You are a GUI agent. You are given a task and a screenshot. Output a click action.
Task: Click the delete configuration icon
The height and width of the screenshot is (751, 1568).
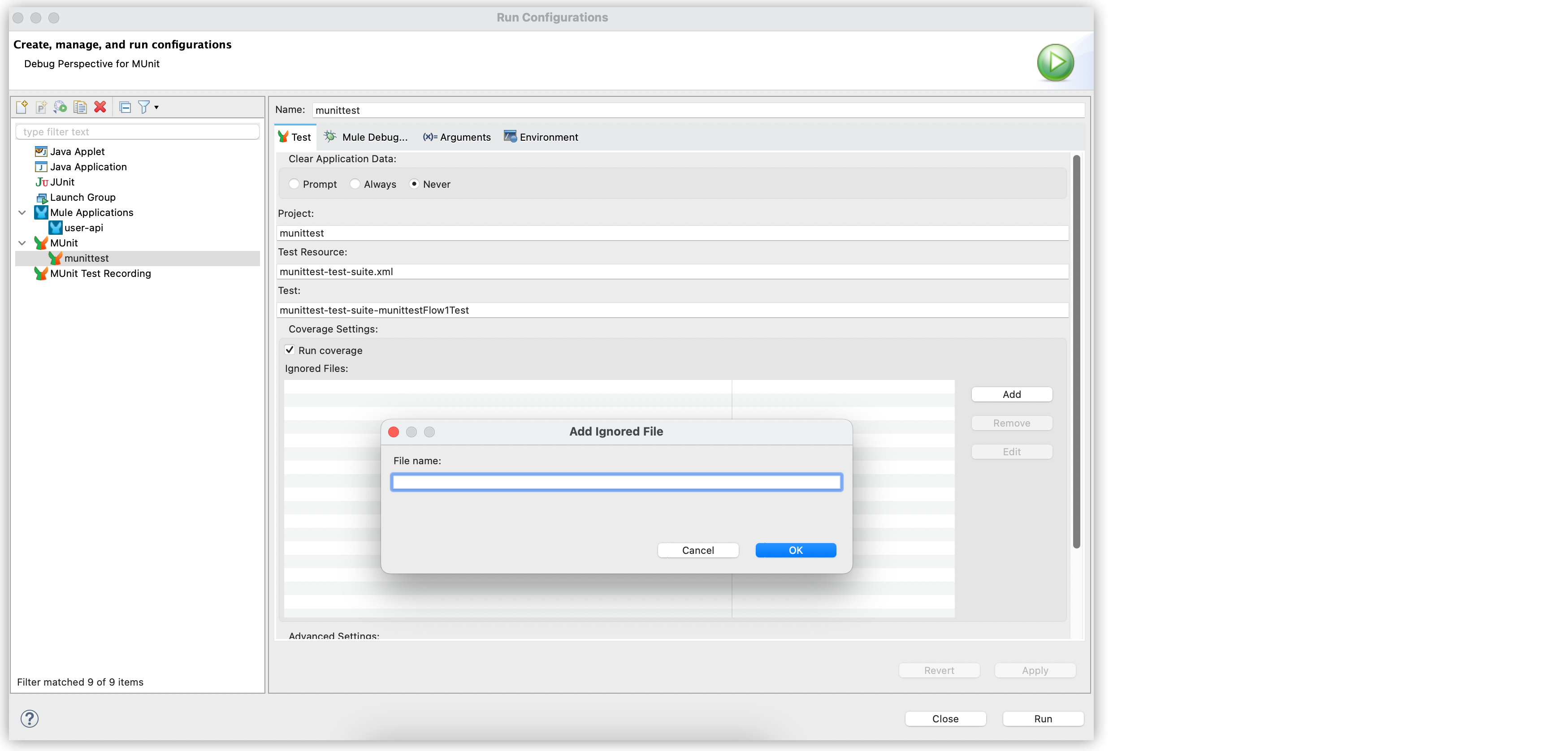99,107
